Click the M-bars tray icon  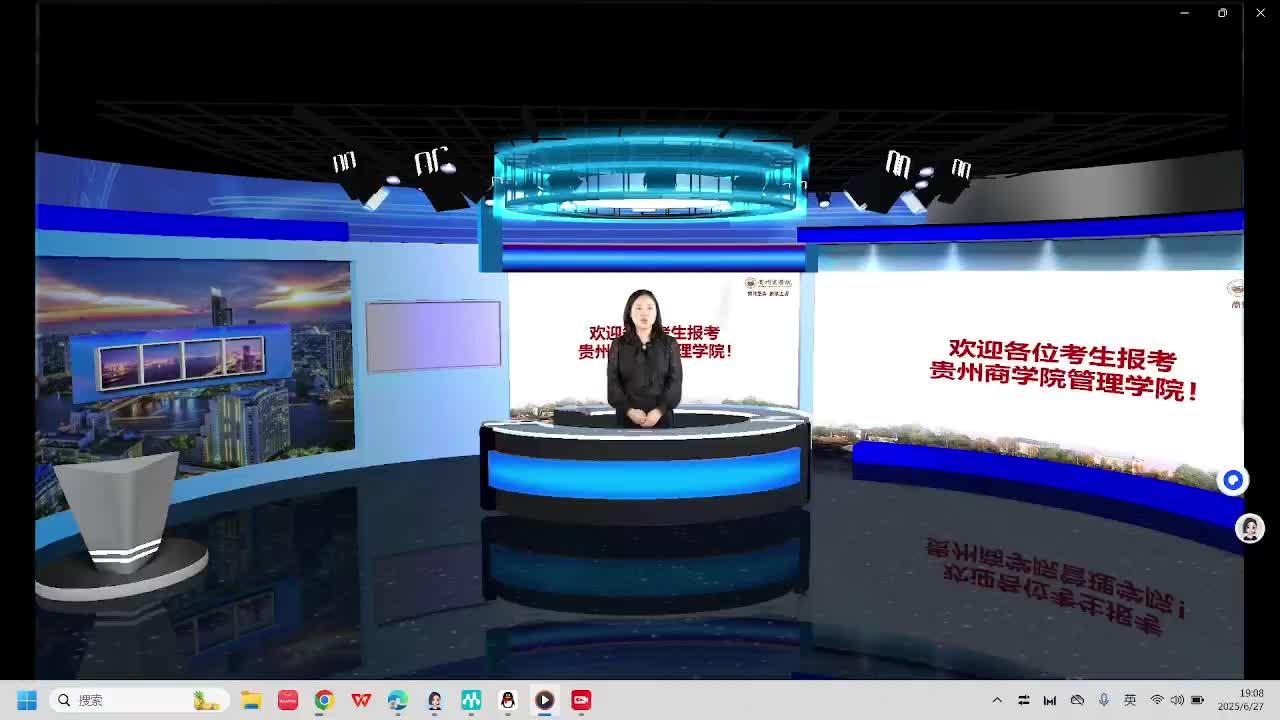[x=1050, y=700]
